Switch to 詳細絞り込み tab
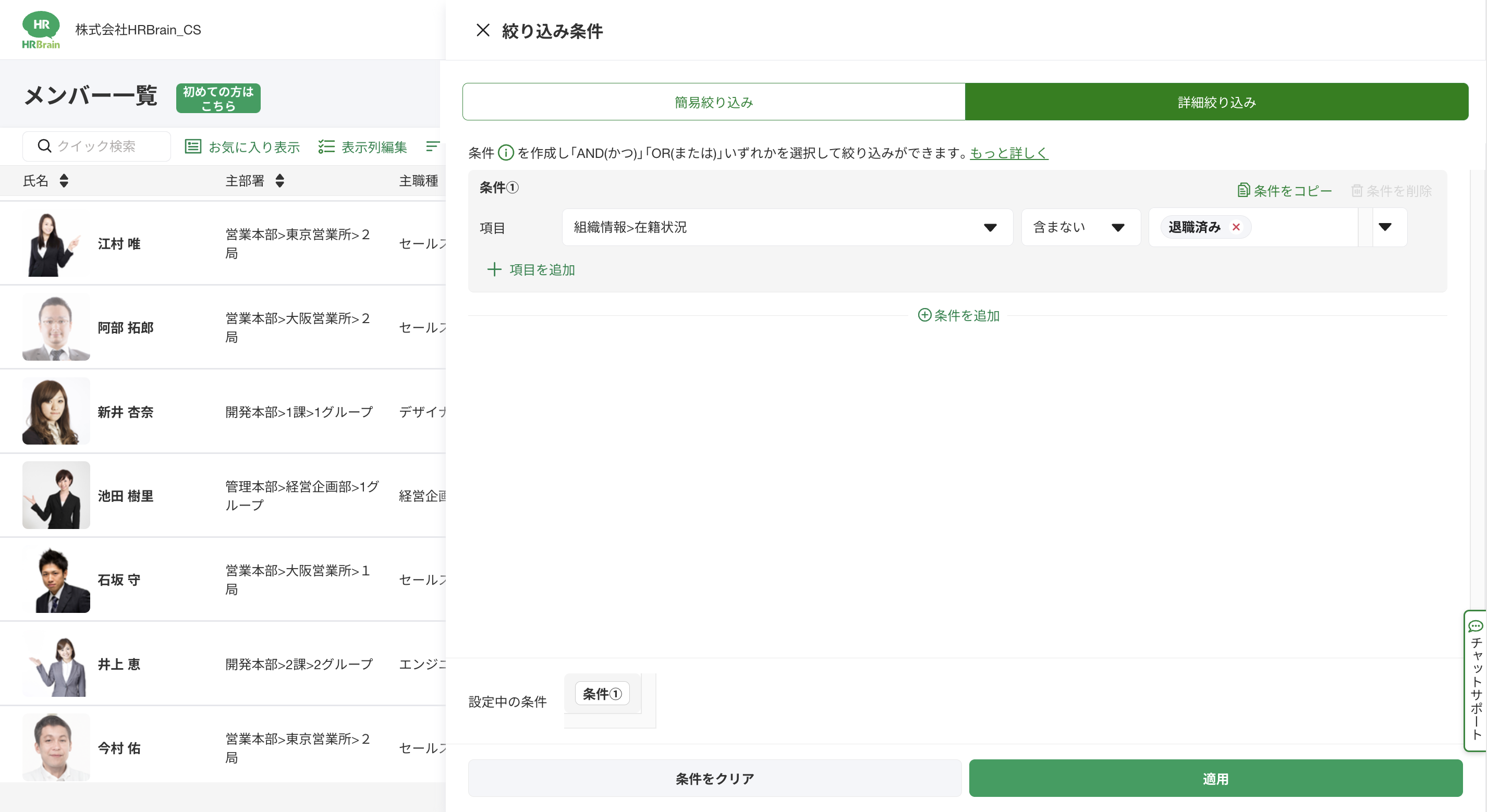The width and height of the screenshot is (1487, 812). click(x=1217, y=102)
